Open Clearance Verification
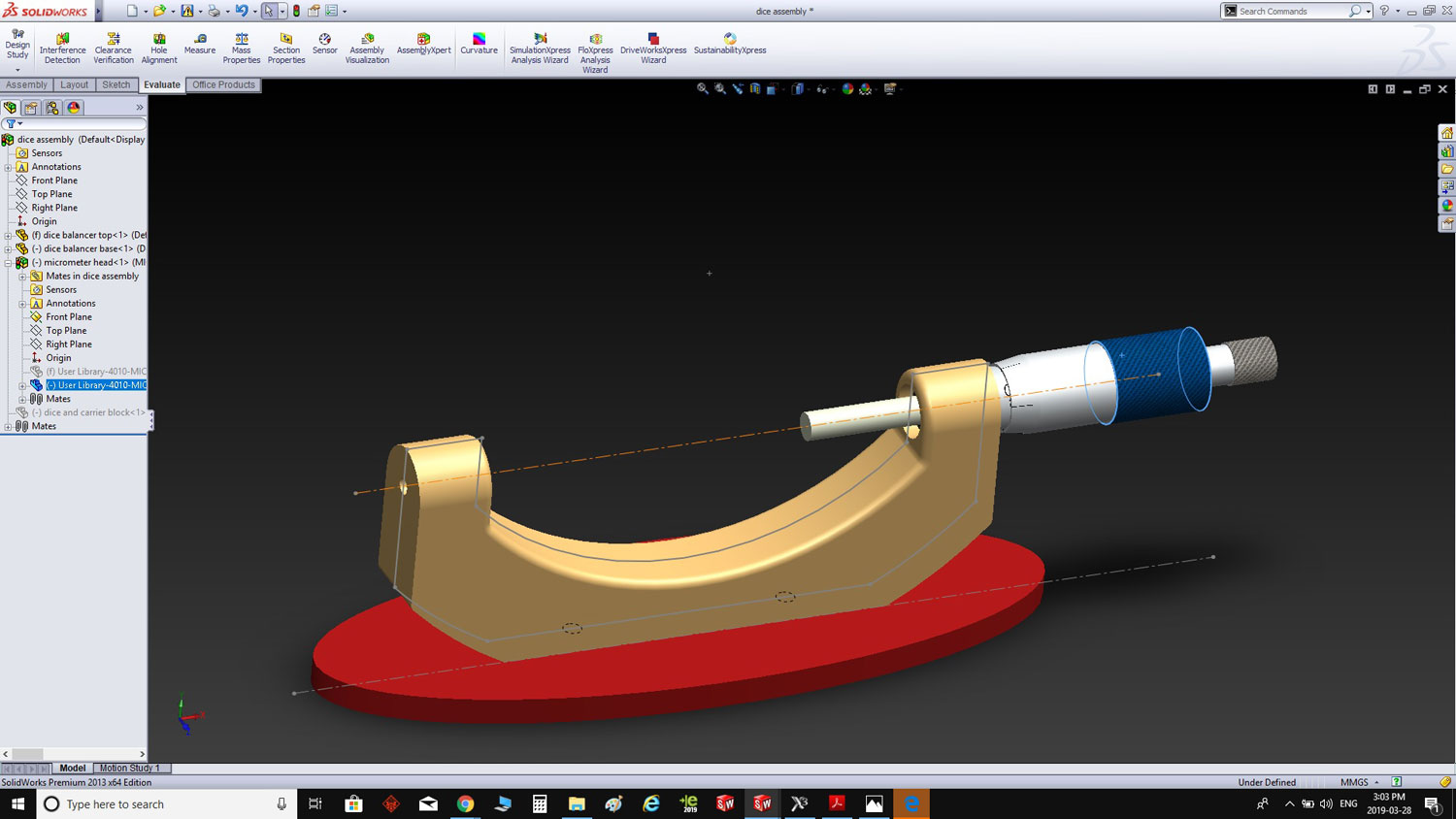 tap(114, 49)
